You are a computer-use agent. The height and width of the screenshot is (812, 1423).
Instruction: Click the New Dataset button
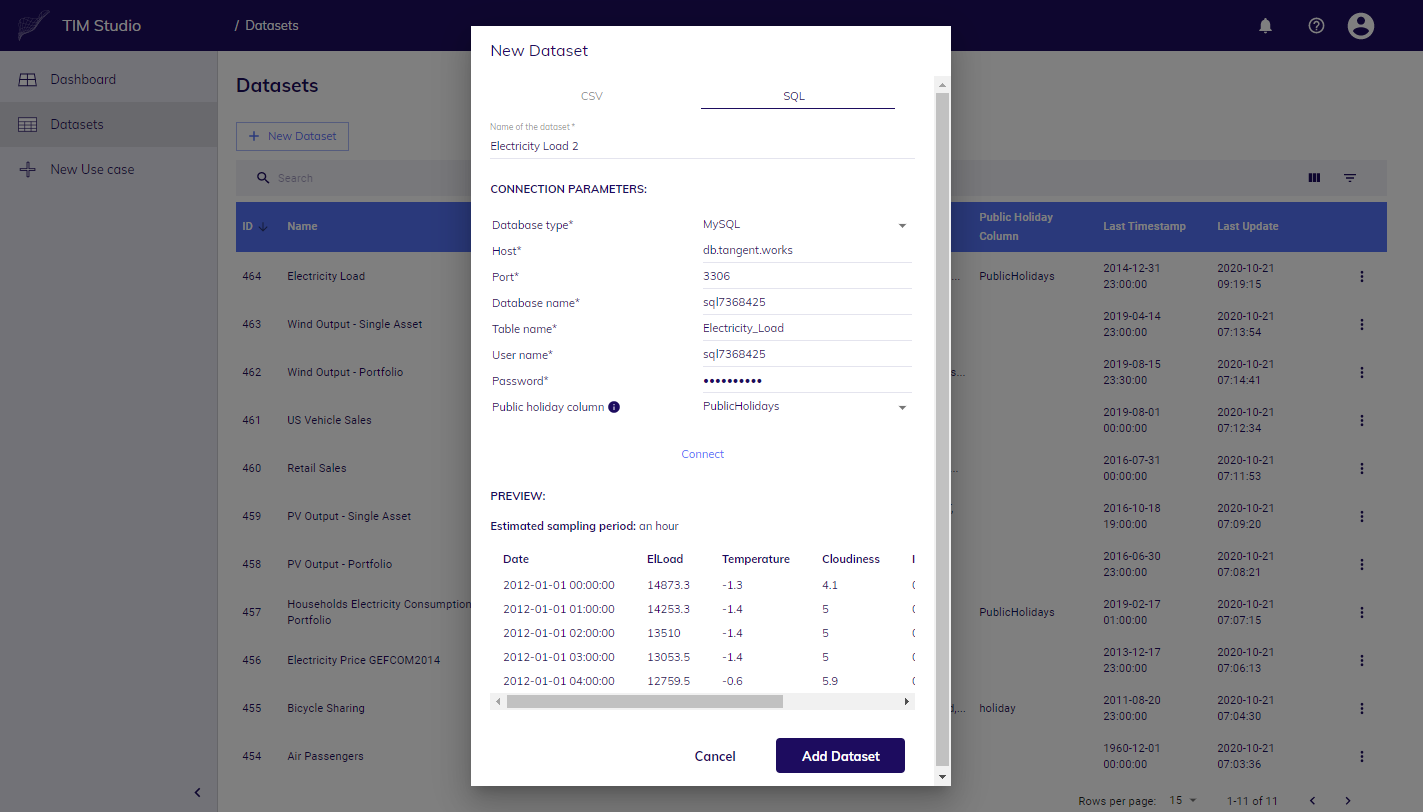tap(292, 136)
